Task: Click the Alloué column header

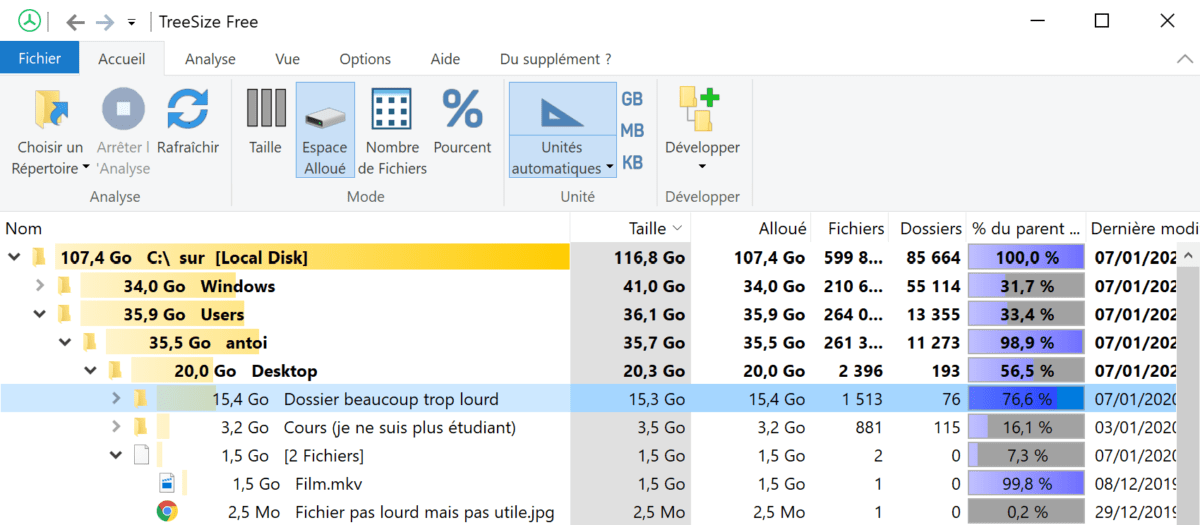Action: click(782, 229)
